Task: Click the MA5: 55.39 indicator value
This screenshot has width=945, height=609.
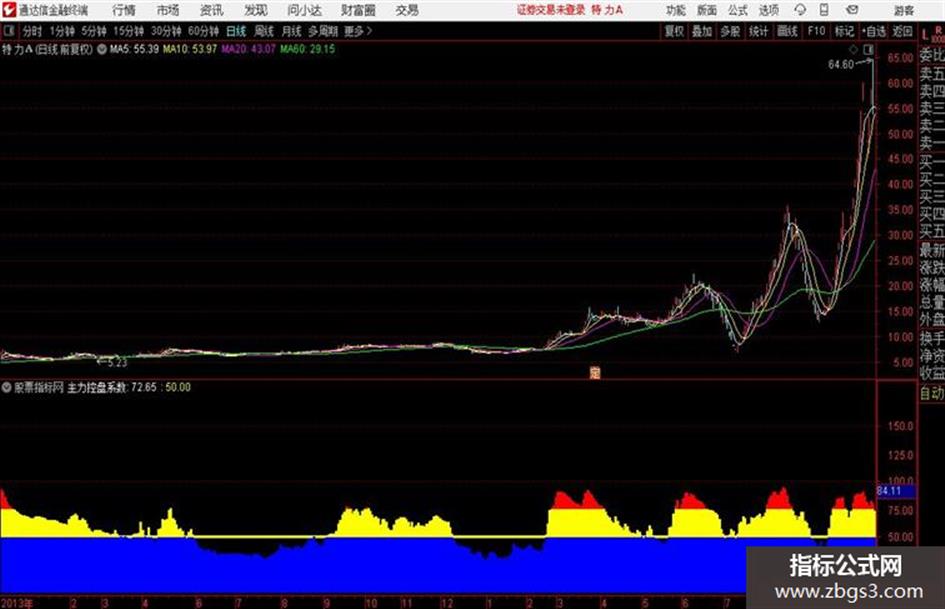Action: [x=134, y=49]
